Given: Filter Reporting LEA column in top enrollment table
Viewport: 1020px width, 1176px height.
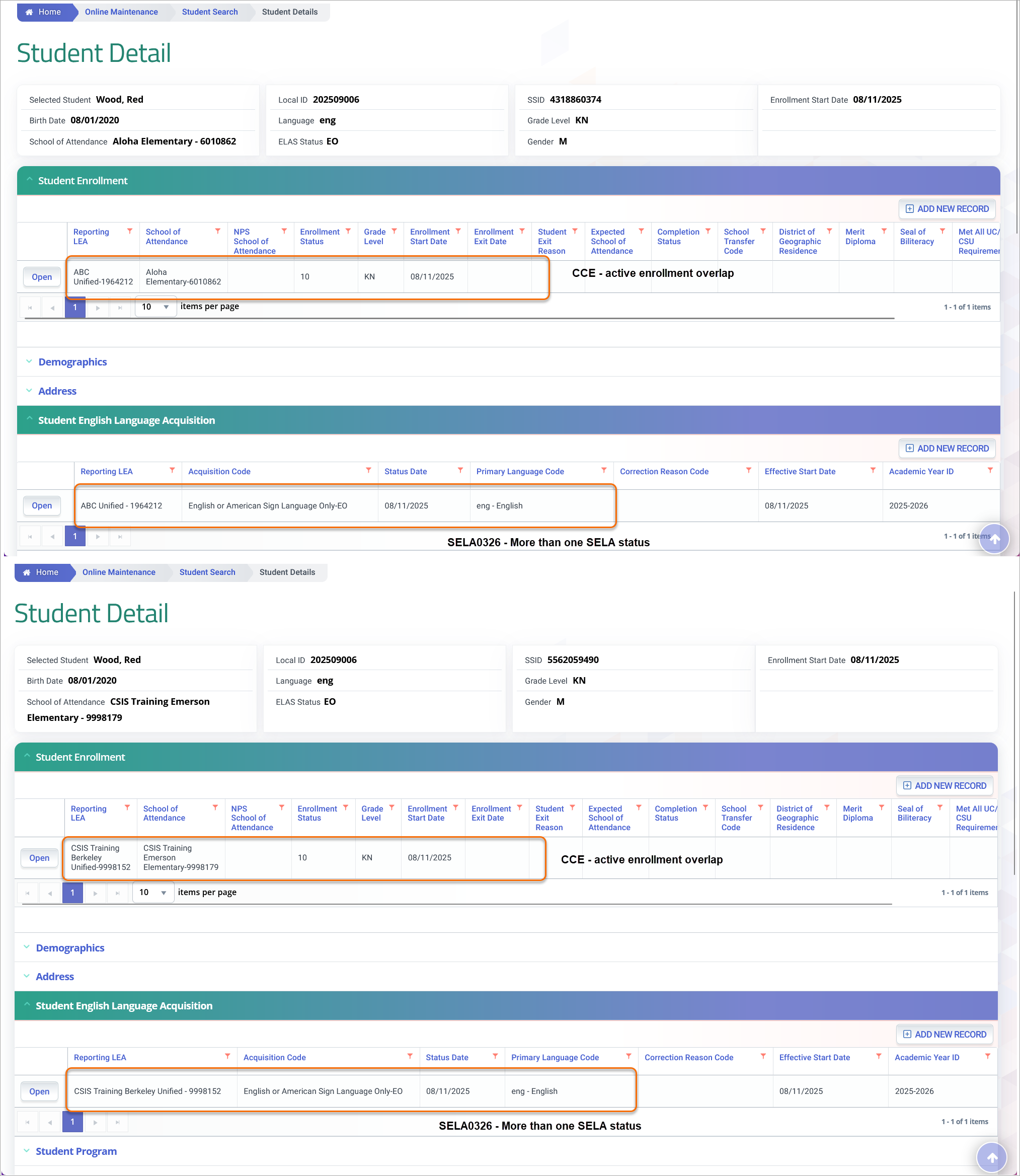Looking at the screenshot, I should point(130,231).
